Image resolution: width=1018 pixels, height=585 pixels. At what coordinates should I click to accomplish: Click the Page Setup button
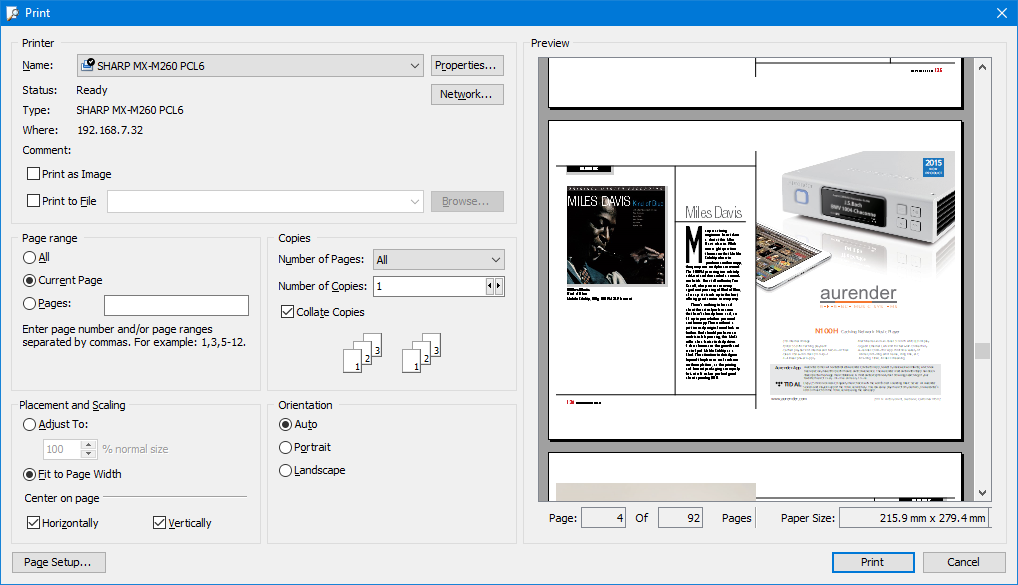(58, 562)
